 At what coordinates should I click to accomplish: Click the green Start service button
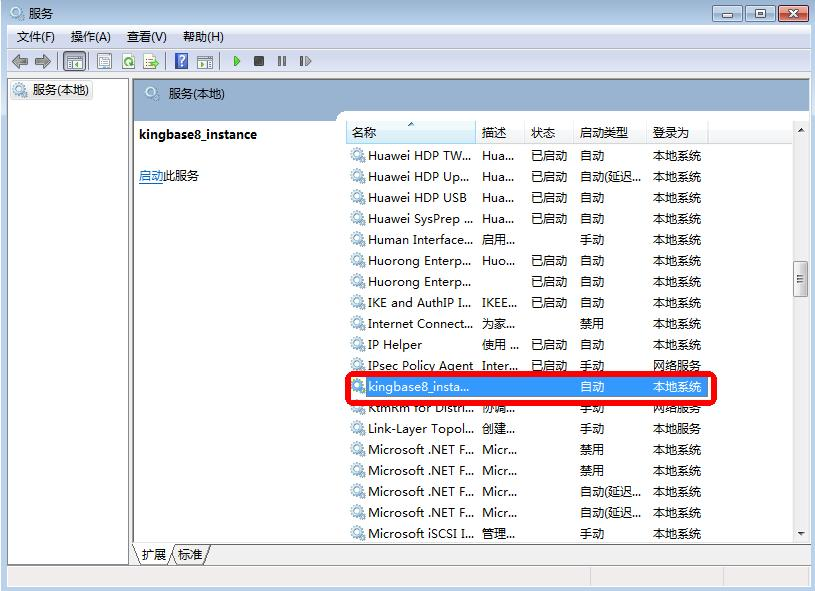[236, 61]
